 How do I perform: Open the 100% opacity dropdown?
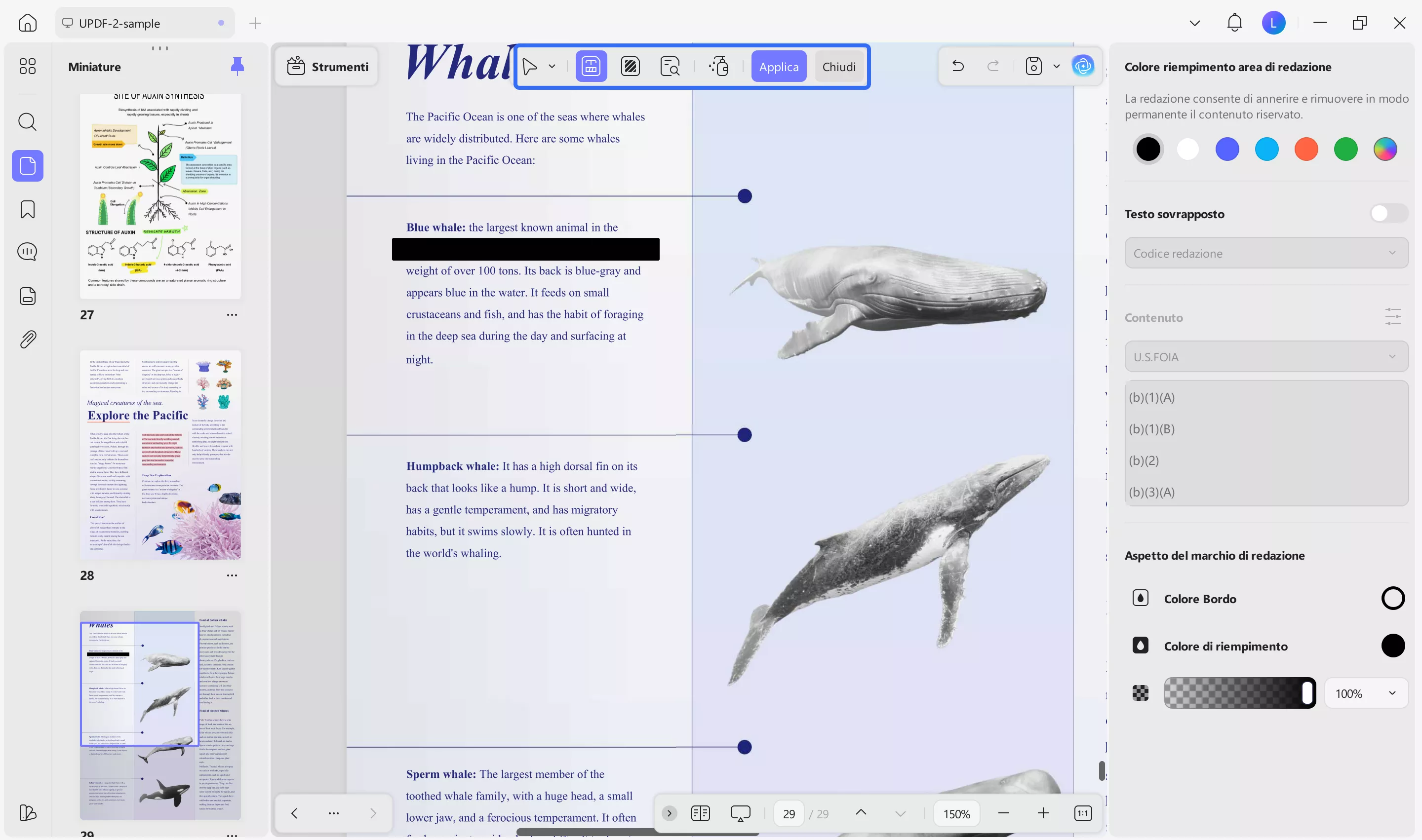[1365, 693]
